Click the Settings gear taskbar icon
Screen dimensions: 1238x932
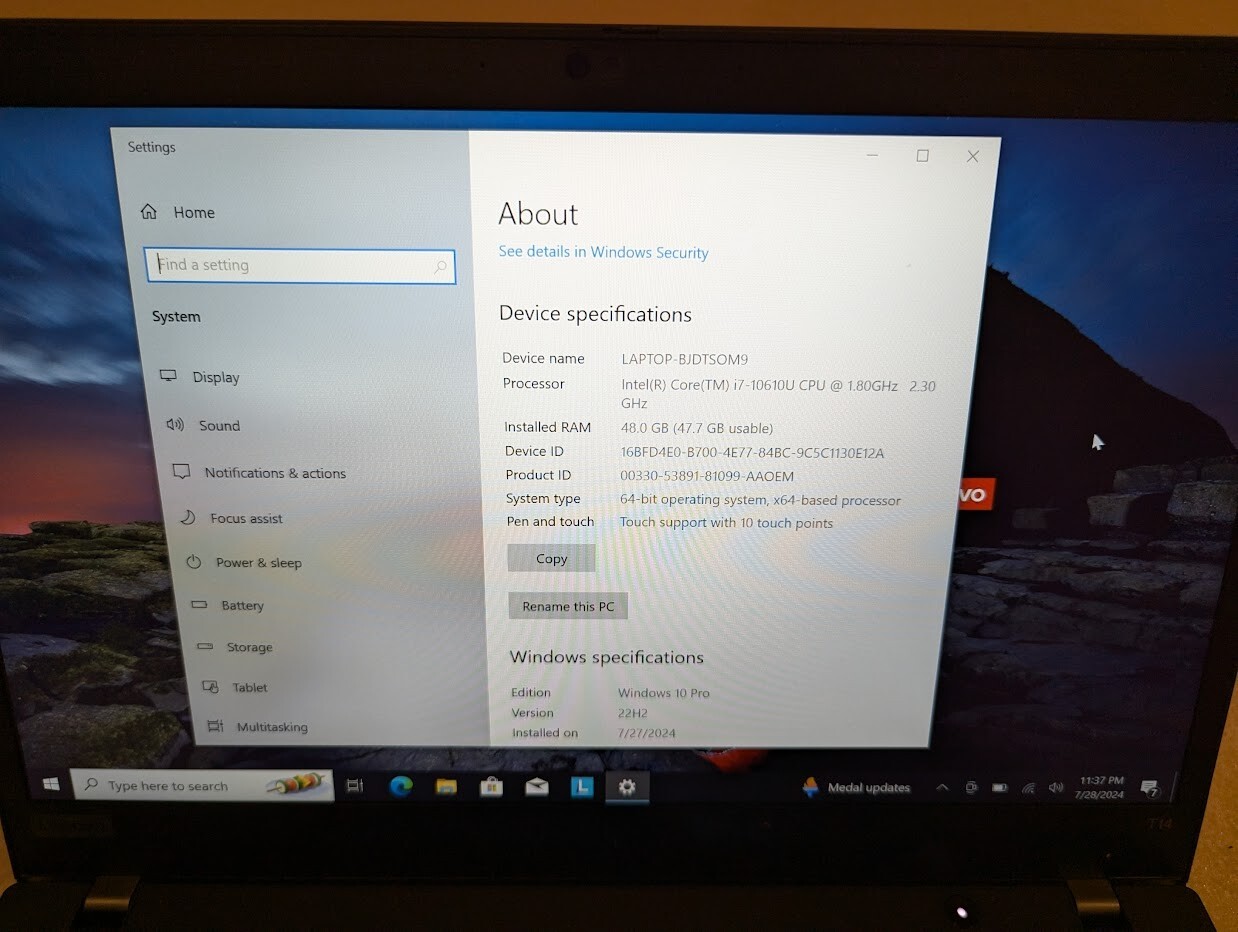pyautogui.click(x=627, y=787)
